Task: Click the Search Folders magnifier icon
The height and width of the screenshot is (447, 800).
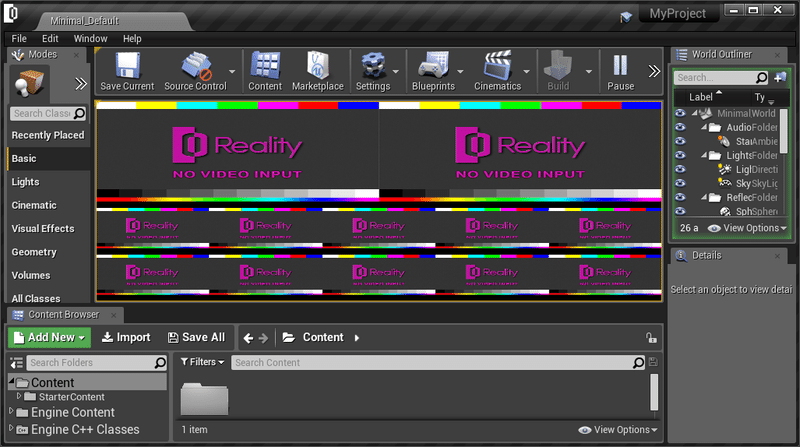Action: tap(160, 363)
